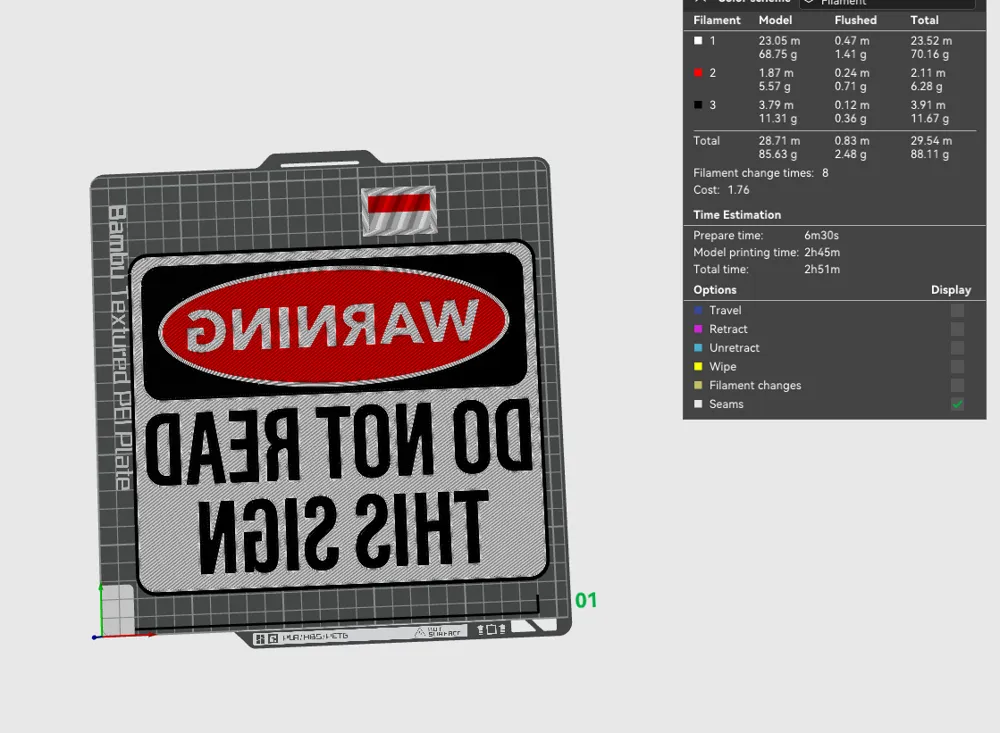Click the Filament header in the usage table
1000x733 pixels.
tap(717, 19)
